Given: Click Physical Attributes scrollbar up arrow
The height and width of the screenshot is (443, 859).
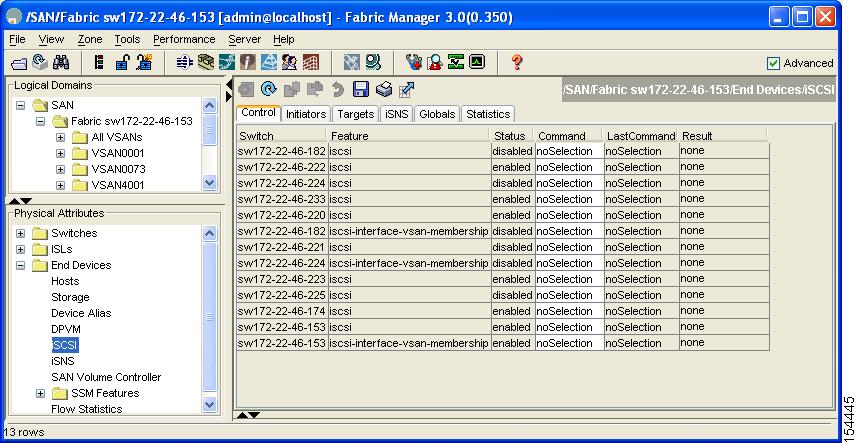Looking at the screenshot, I should [209, 234].
